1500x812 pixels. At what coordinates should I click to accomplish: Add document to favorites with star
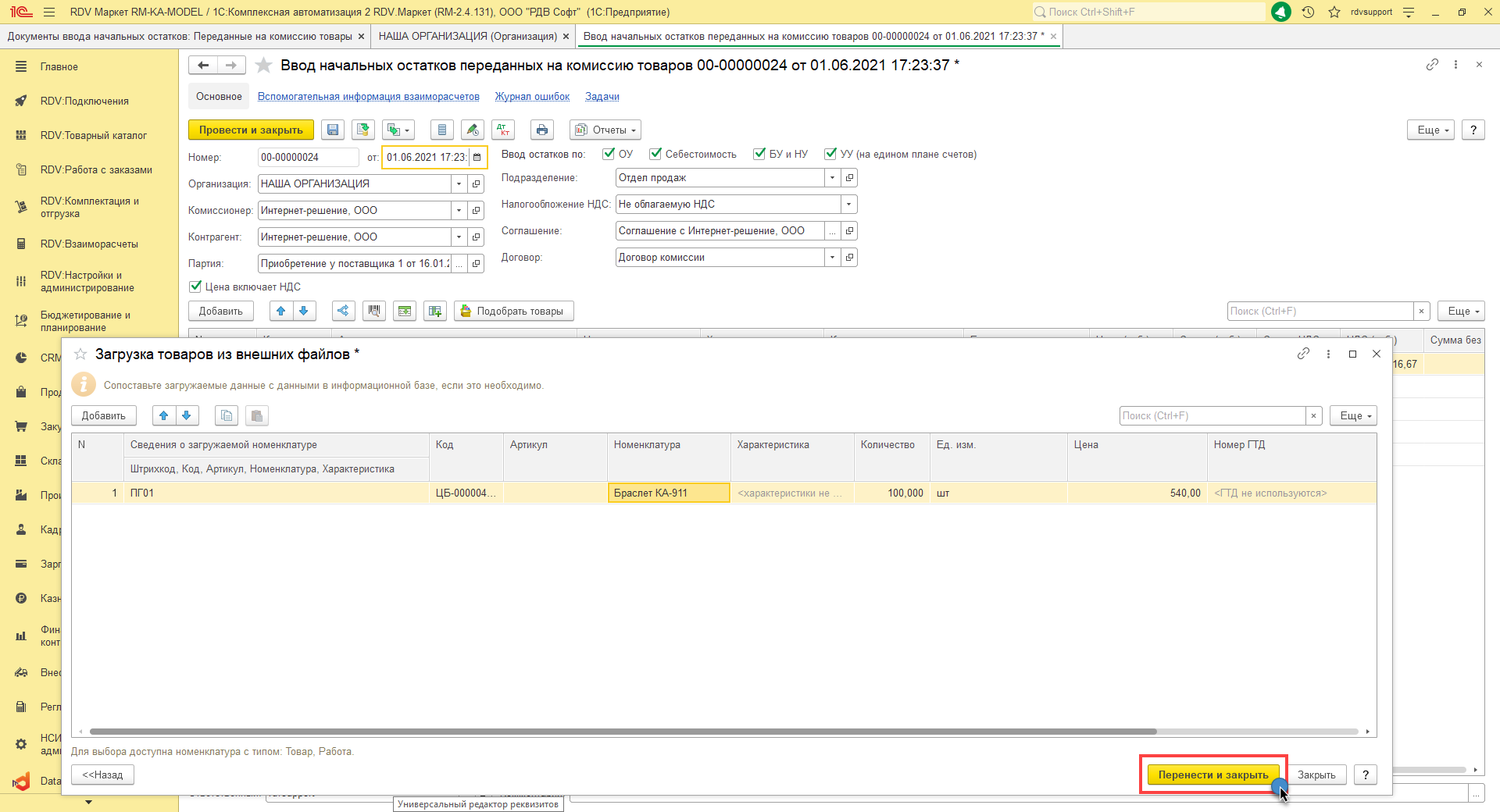pyautogui.click(x=264, y=66)
